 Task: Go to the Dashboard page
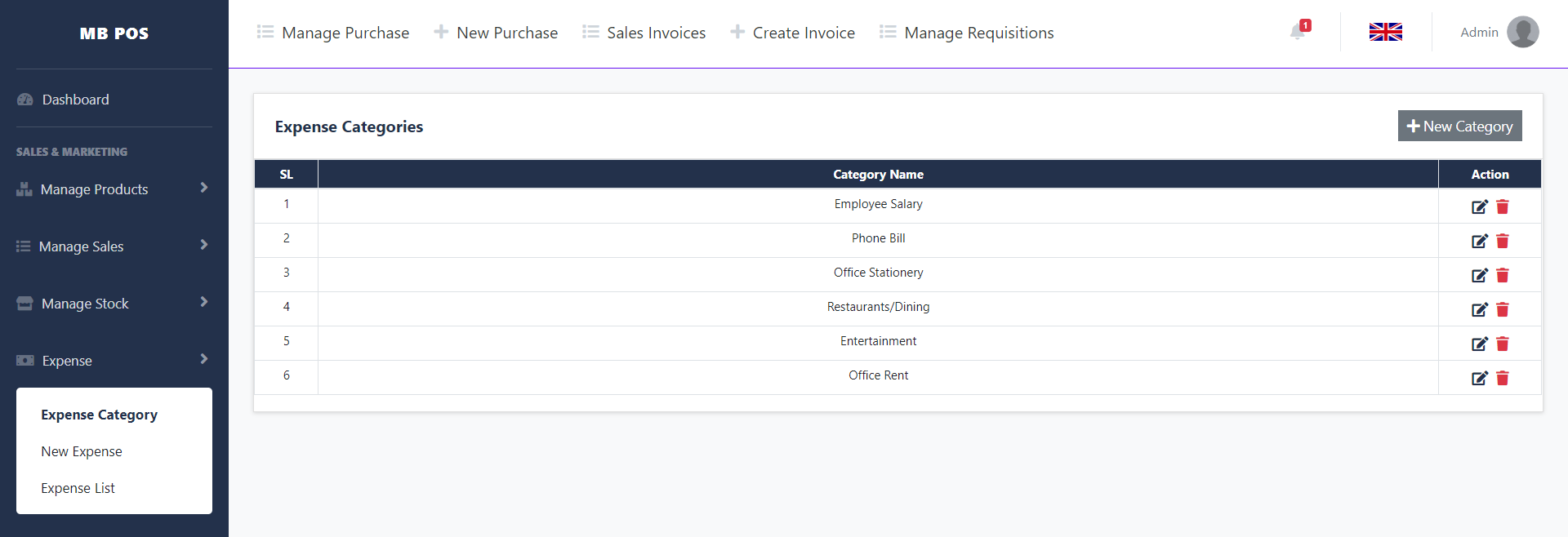coord(75,100)
